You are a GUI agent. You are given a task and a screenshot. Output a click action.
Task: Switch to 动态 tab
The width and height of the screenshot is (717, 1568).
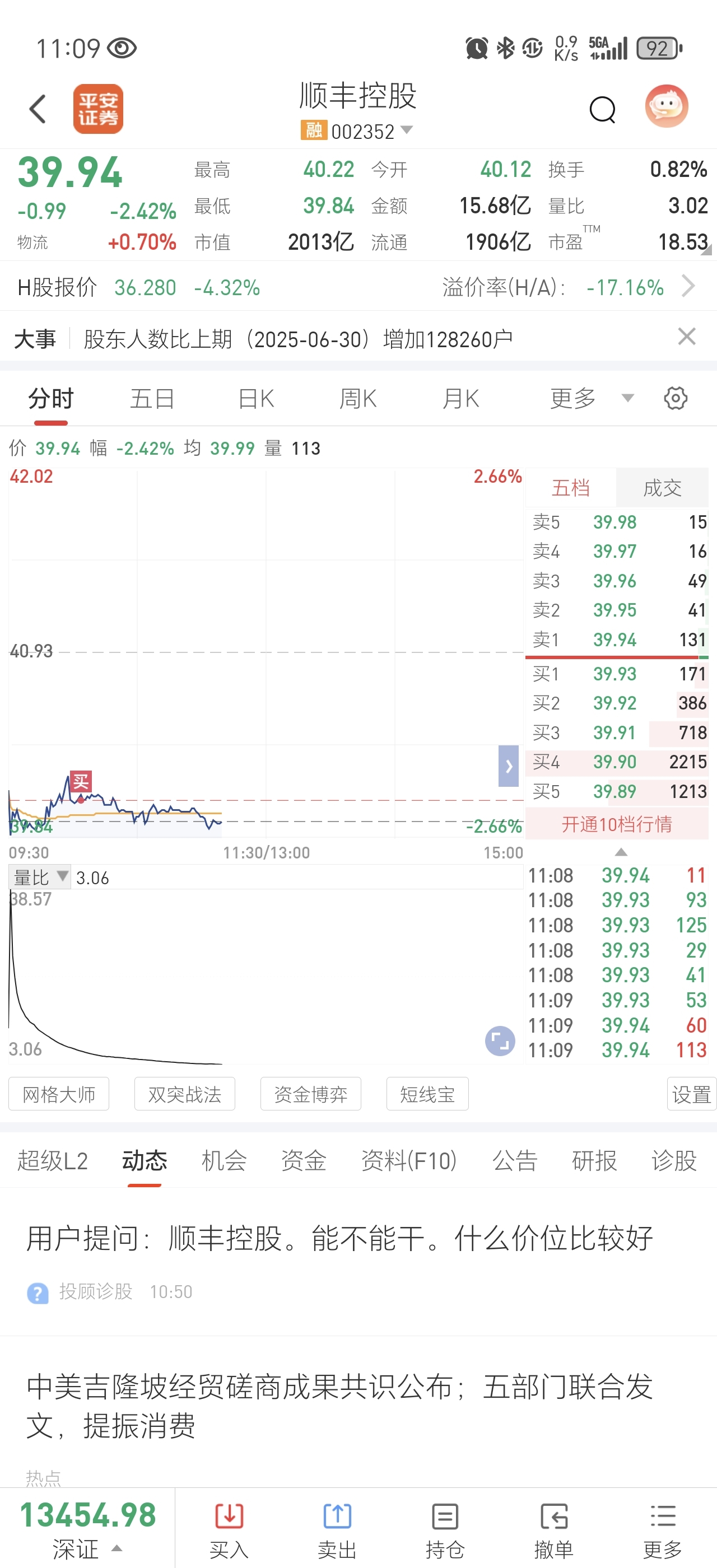(145, 1160)
